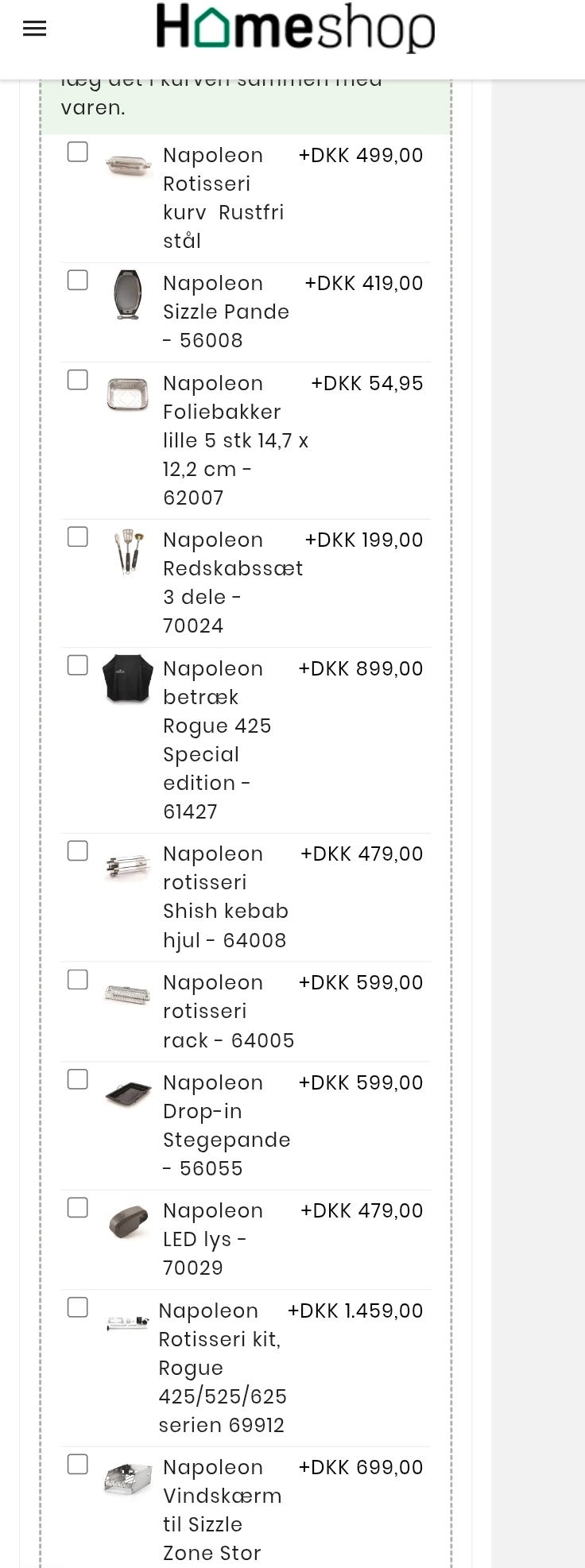Check the Napoleon Foliebakker lille checkbox
This screenshot has width=585, height=1568.
(x=78, y=380)
